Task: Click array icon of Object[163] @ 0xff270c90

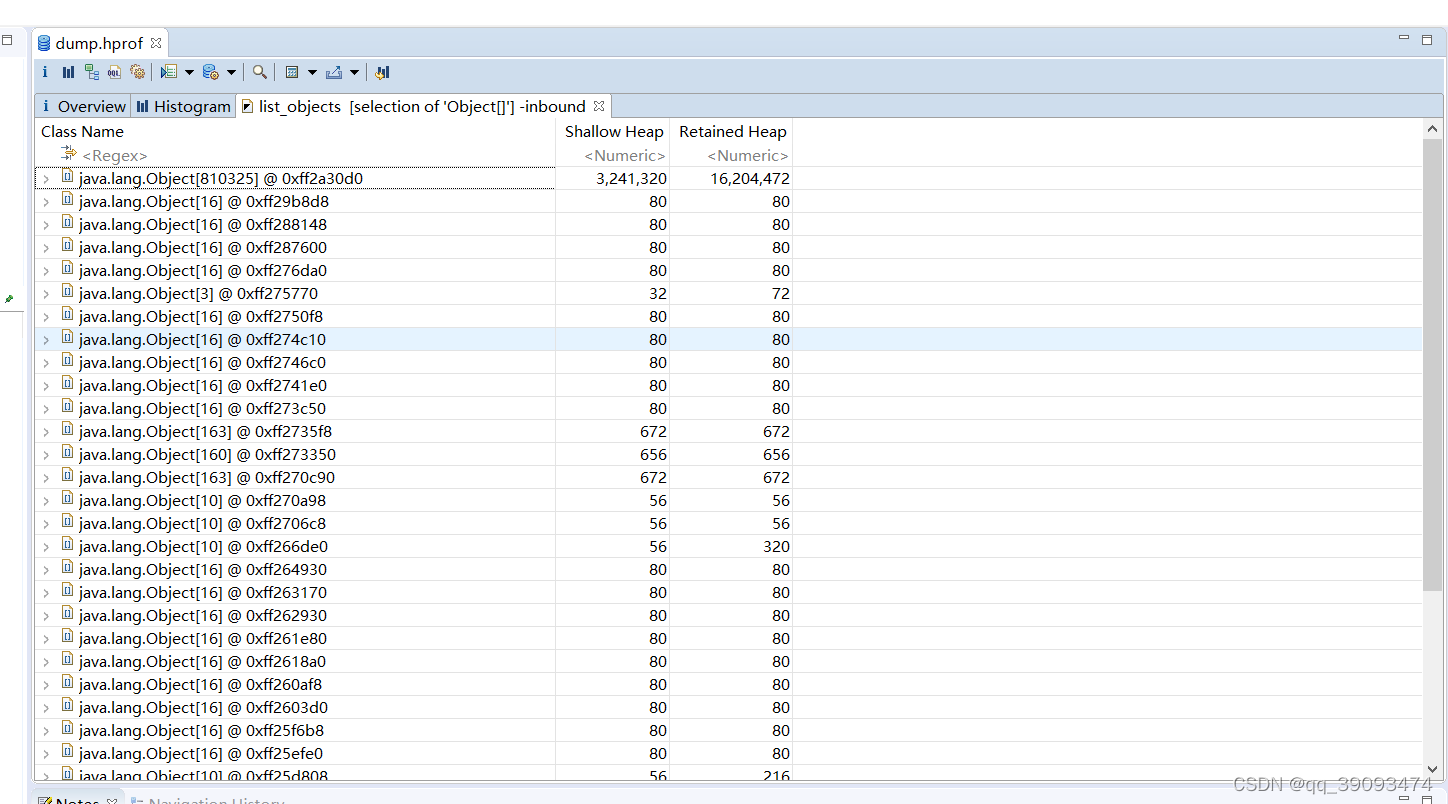Action: tap(68, 476)
